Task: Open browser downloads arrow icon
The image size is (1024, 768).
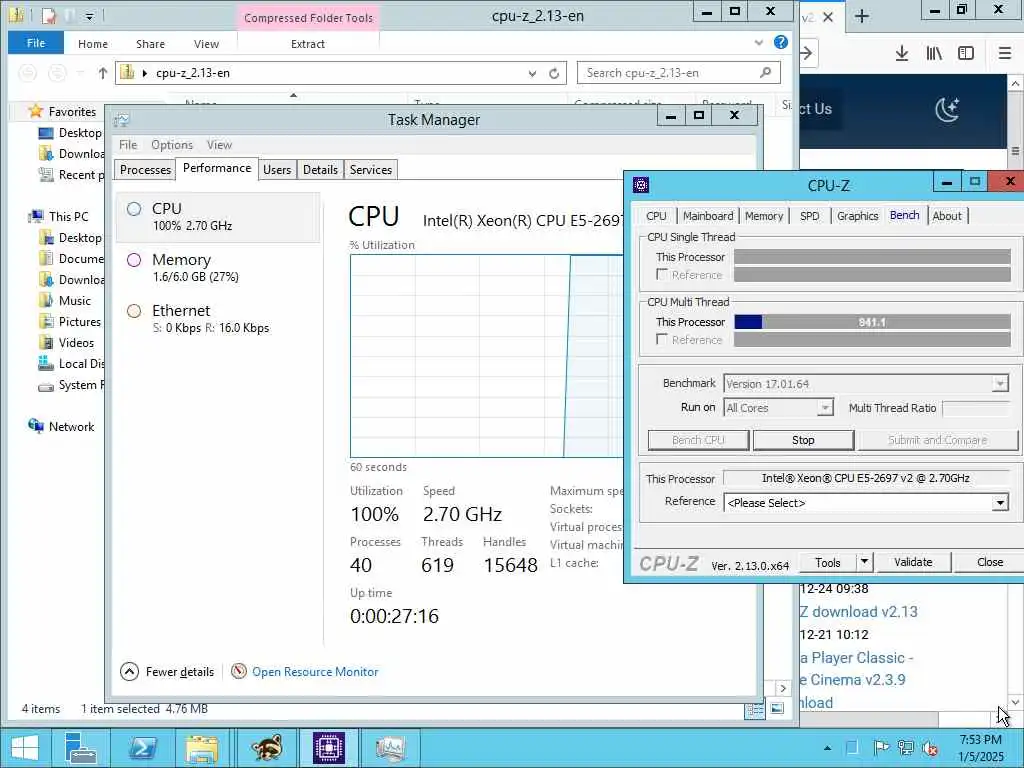Action: point(902,54)
